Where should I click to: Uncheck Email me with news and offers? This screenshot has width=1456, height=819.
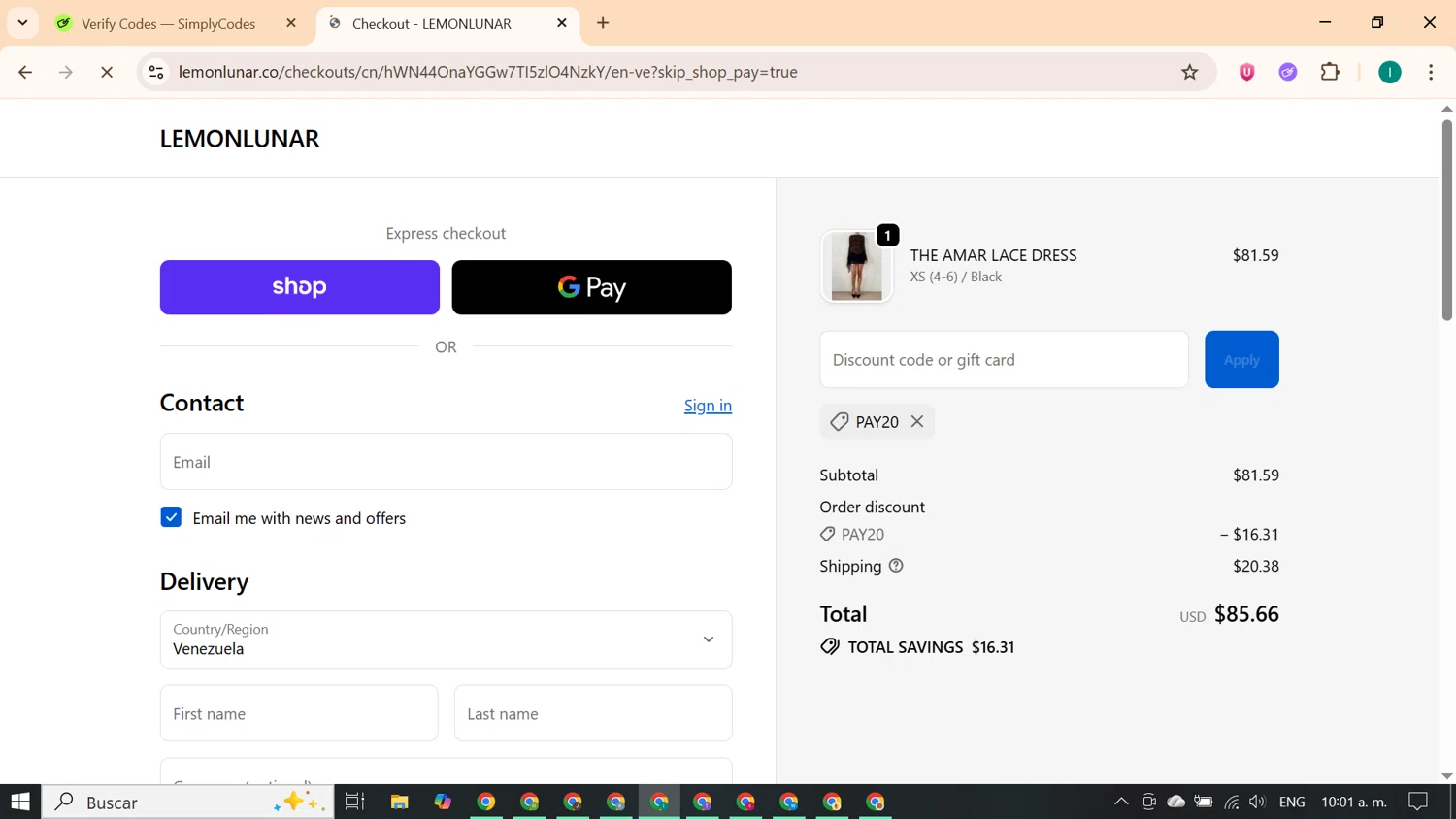pyautogui.click(x=171, y=517)
